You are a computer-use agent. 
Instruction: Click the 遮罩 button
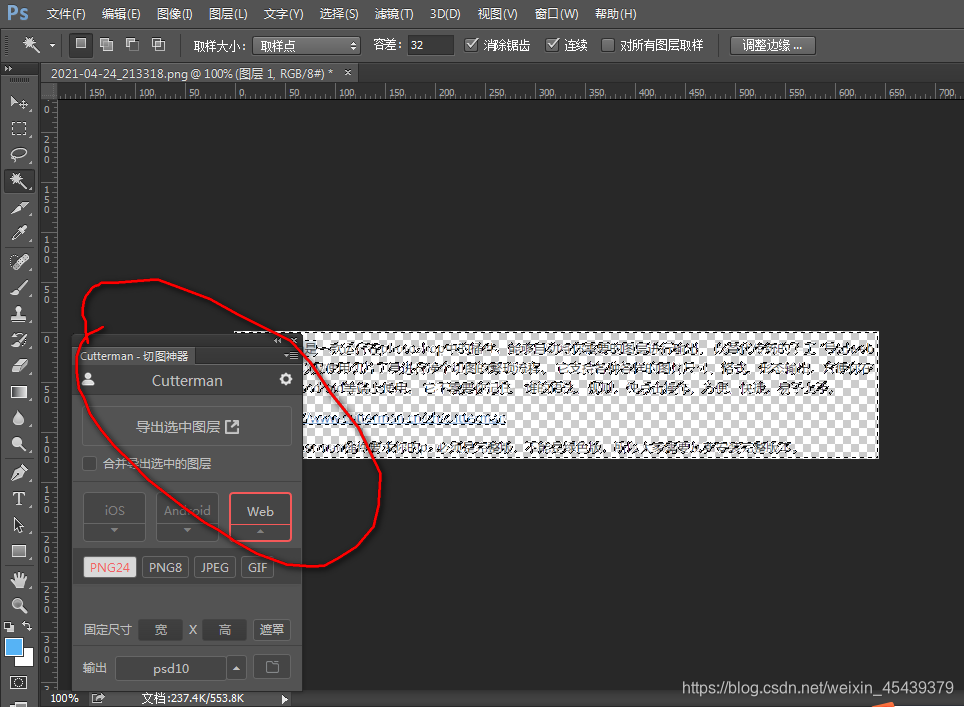tap(272, 630)
